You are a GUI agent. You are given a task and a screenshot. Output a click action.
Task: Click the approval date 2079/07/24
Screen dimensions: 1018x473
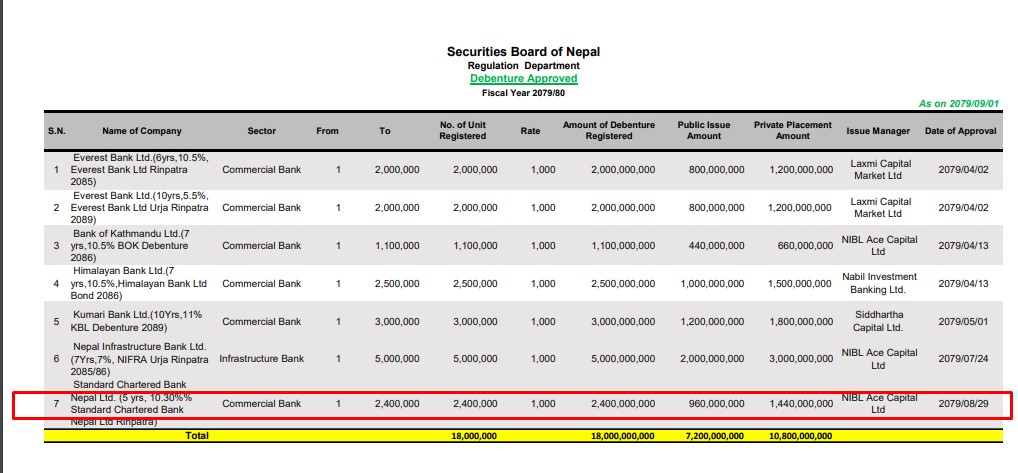(963, 359)
